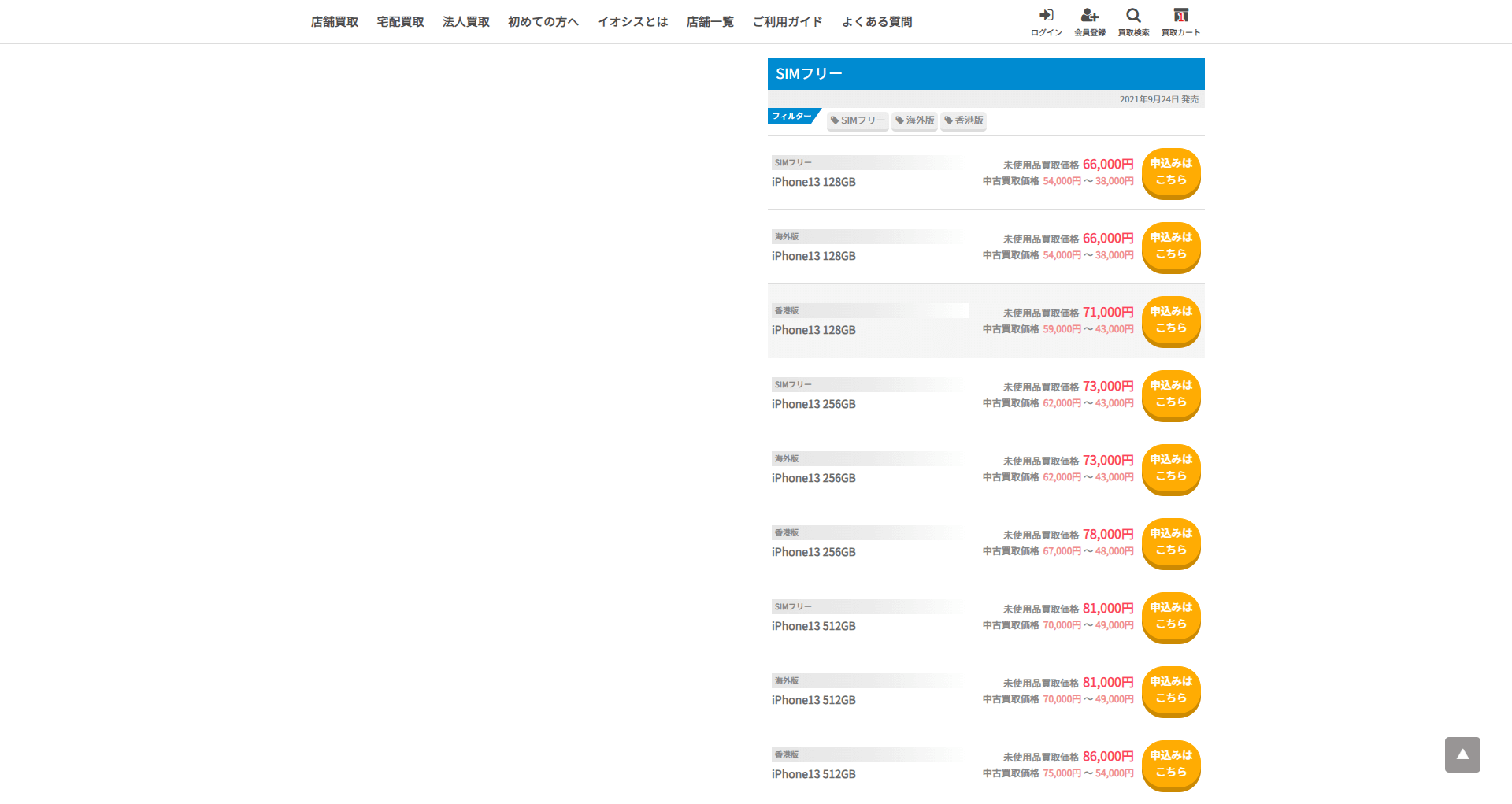Open 初めての方へ navigation link
Image resolution: width=1512 pixels, height=804 pixels.
point(543,22)
